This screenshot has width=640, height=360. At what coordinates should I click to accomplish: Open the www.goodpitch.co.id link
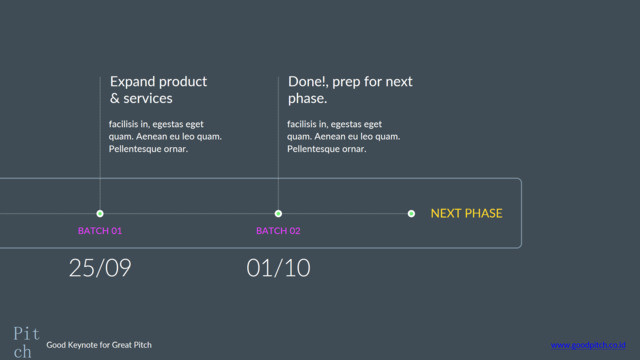coord(588,345)
